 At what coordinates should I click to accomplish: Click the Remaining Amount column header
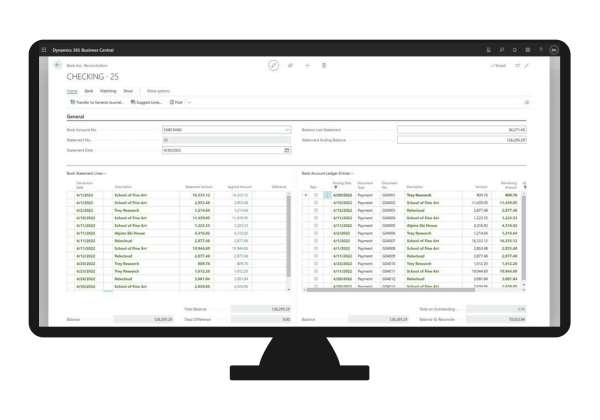[x=509, y=185]
